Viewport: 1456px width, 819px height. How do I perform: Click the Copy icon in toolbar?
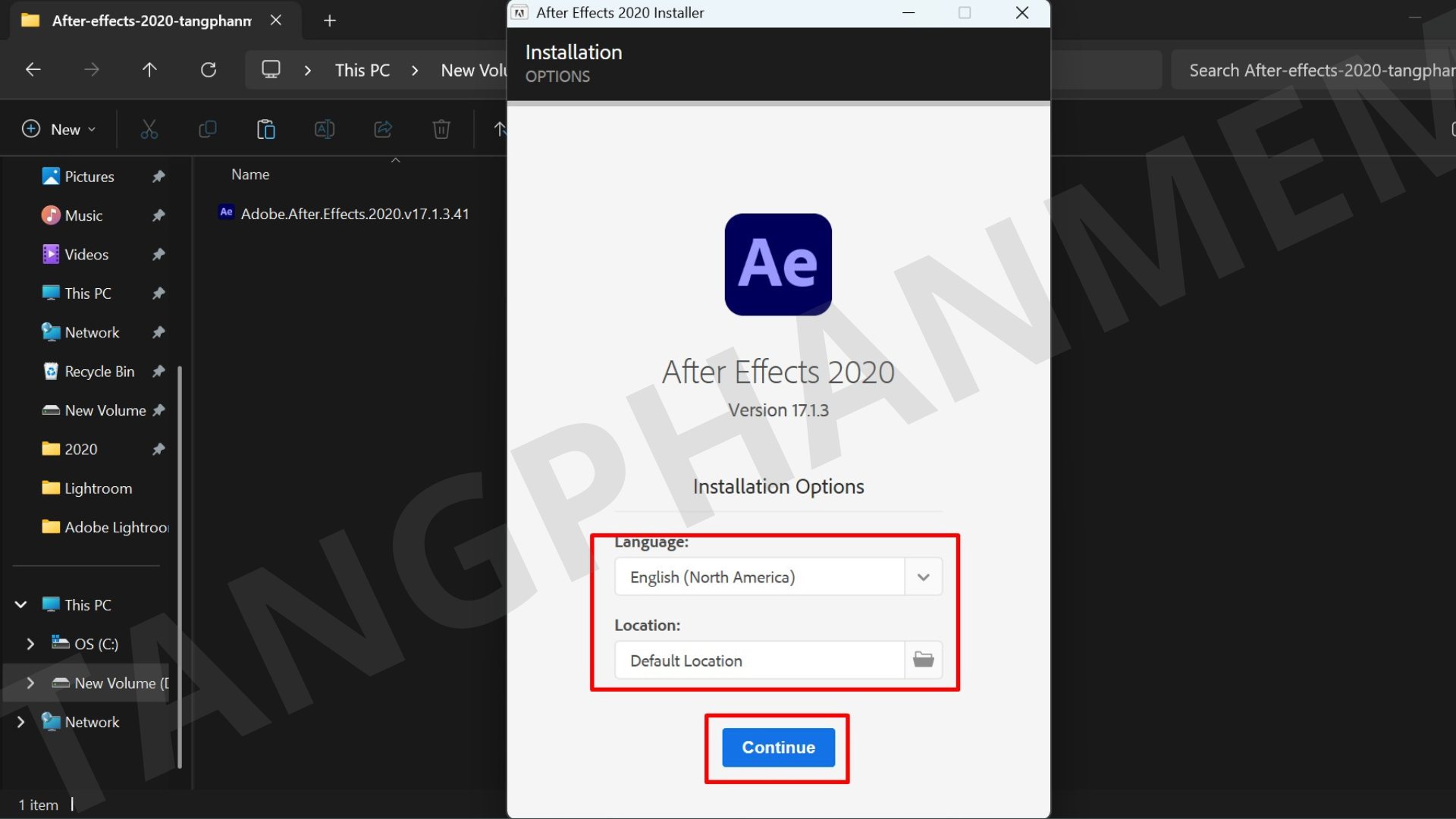[x=207, y=130]
